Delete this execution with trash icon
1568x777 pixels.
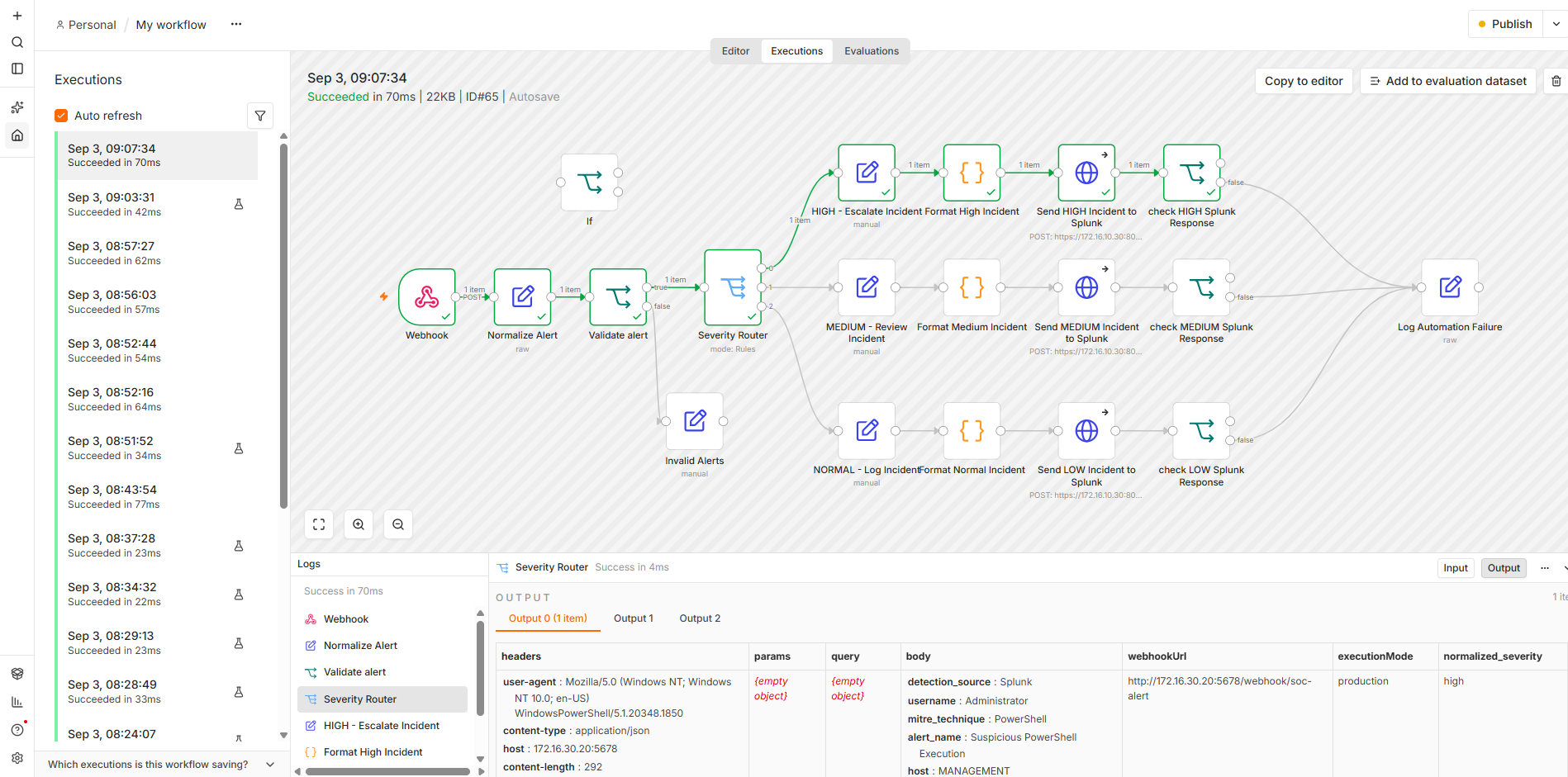(x=1556, y=81)
